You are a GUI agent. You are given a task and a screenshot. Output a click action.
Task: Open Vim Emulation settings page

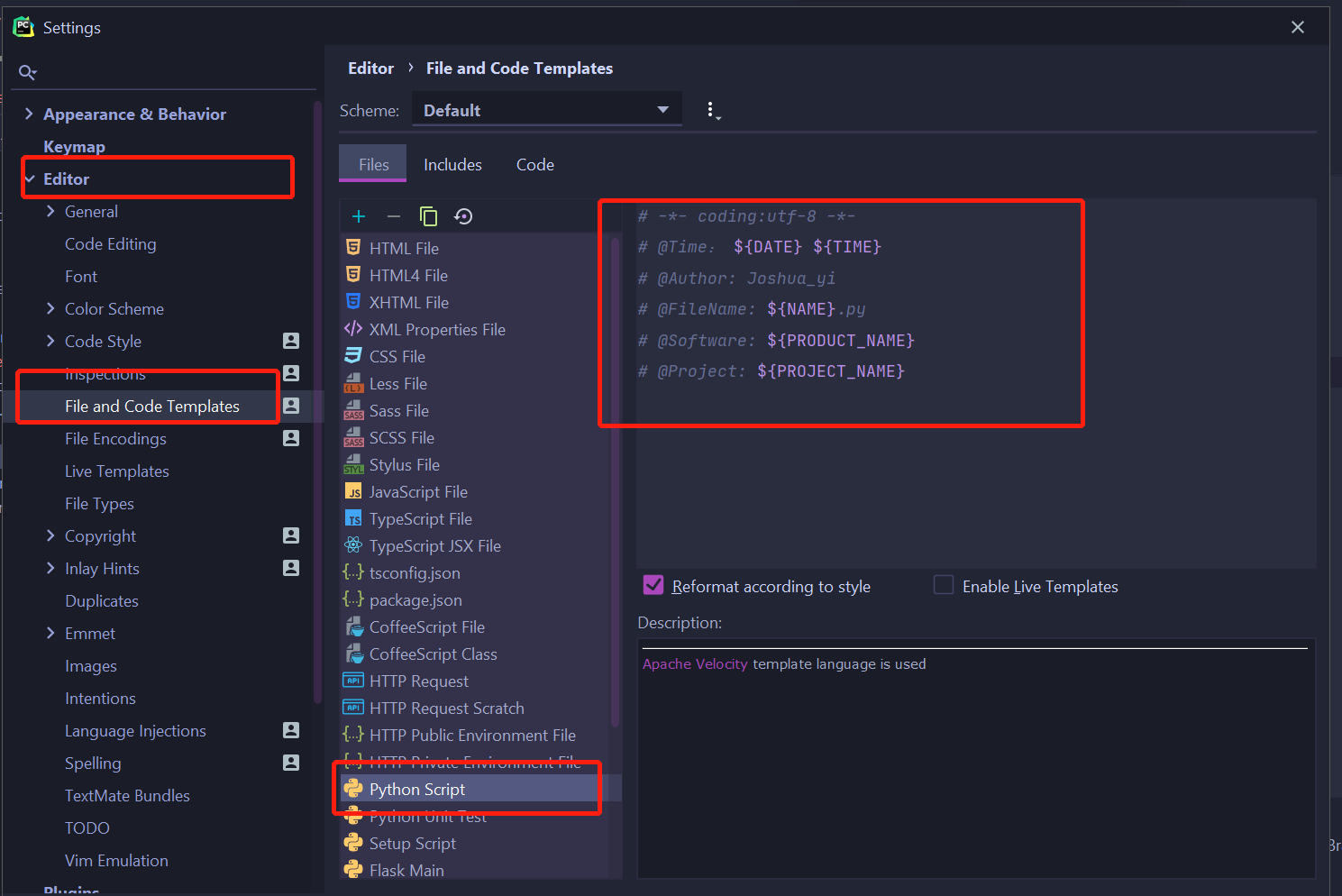117,860
